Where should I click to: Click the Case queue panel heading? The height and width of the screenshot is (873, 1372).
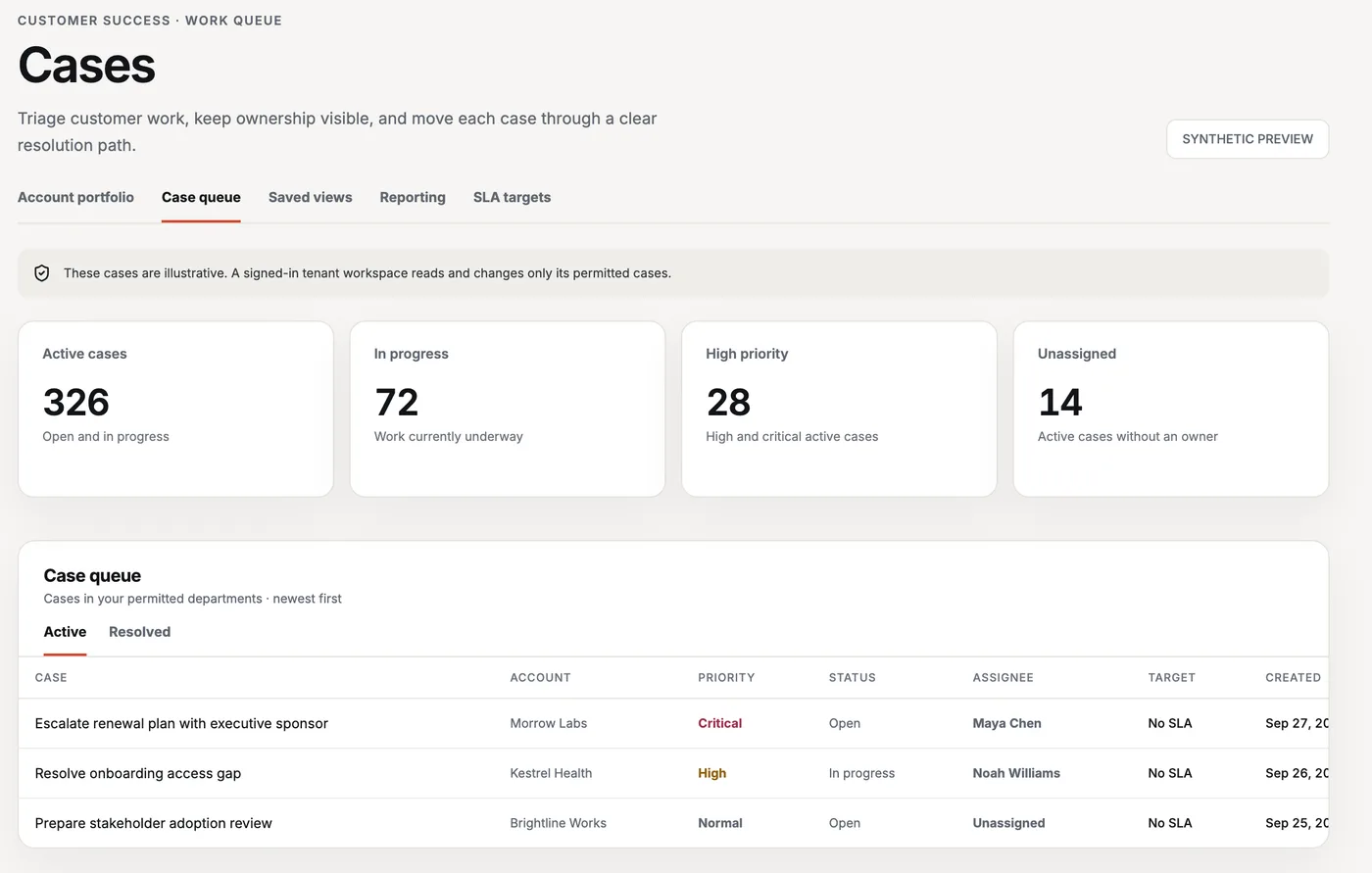coord(92,576)
